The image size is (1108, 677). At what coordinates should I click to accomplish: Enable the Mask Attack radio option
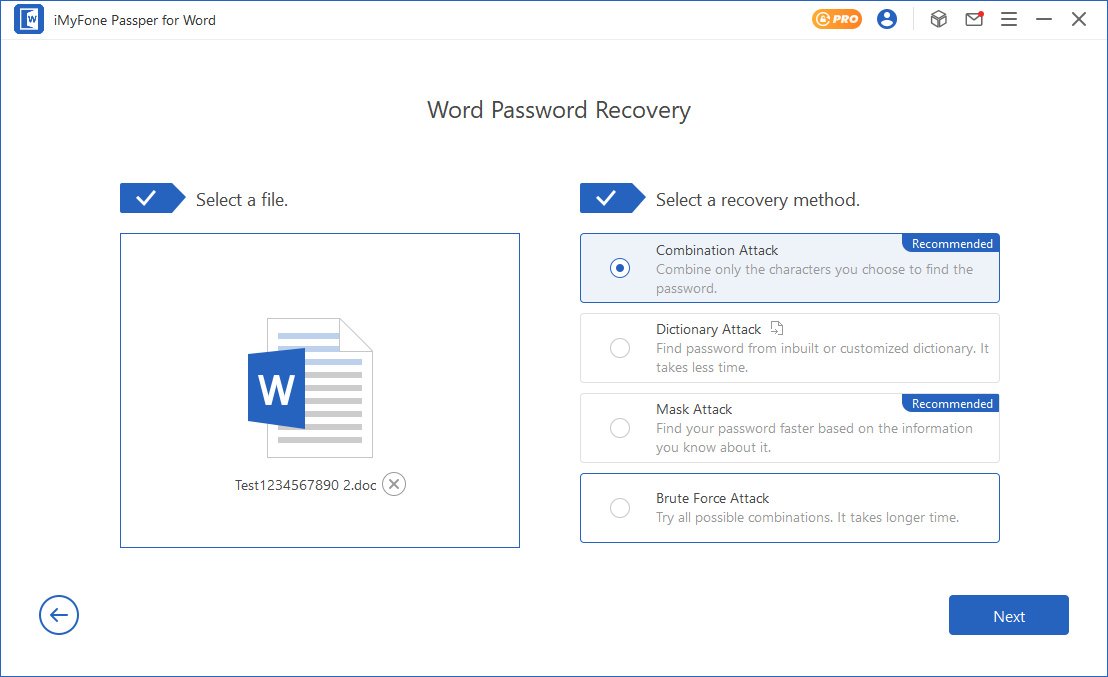coord(620,428)
